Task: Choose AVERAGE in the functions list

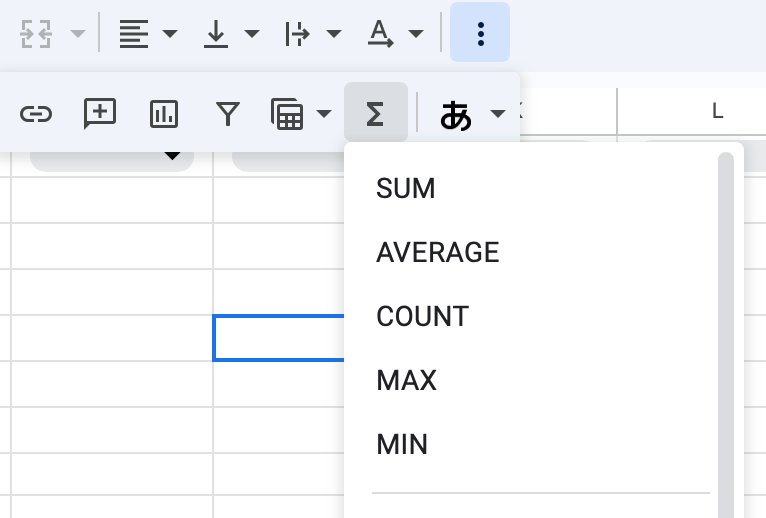Action: [x=437, y=252]
